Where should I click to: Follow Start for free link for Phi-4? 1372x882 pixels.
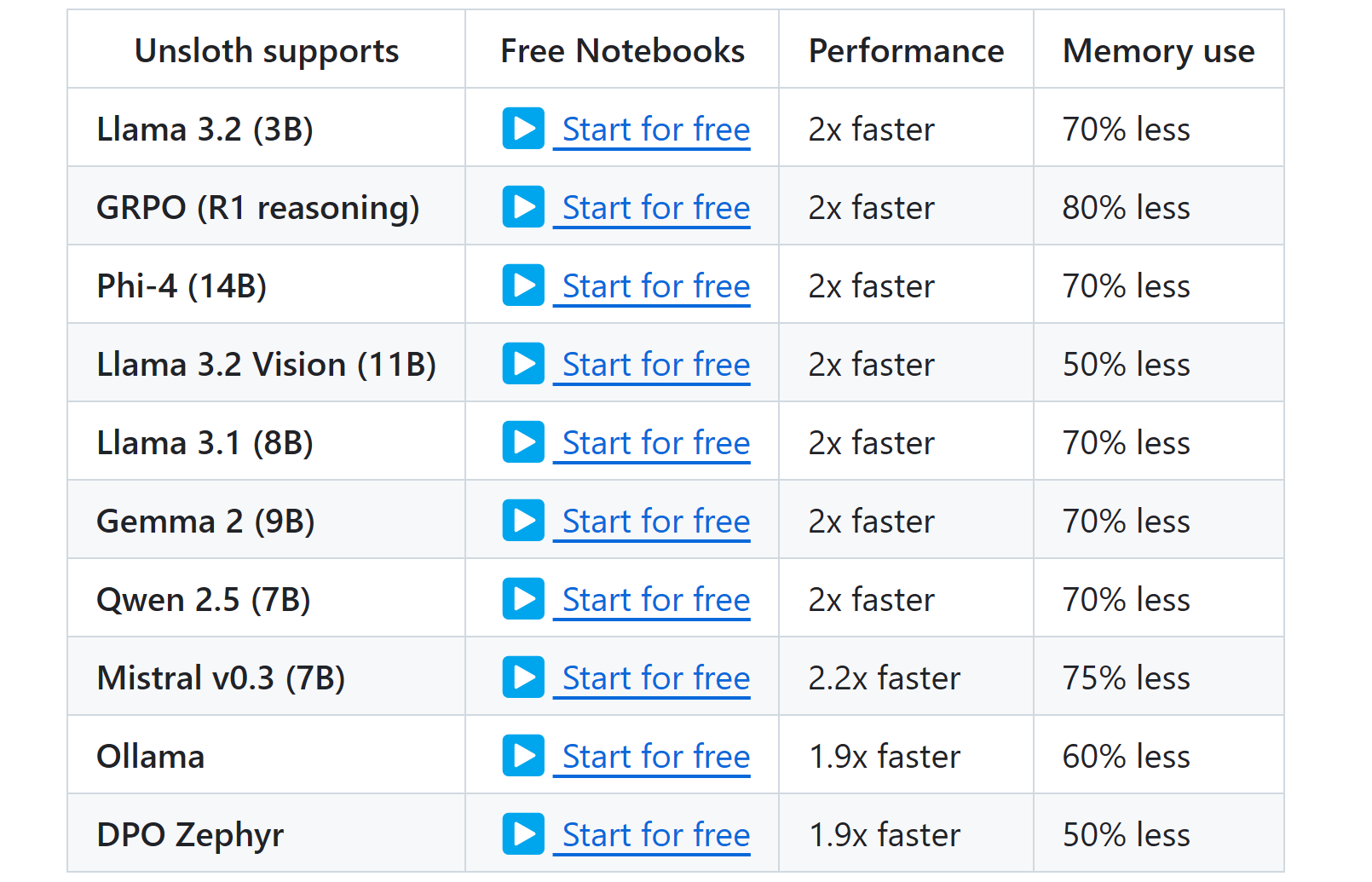coord(655,286)
